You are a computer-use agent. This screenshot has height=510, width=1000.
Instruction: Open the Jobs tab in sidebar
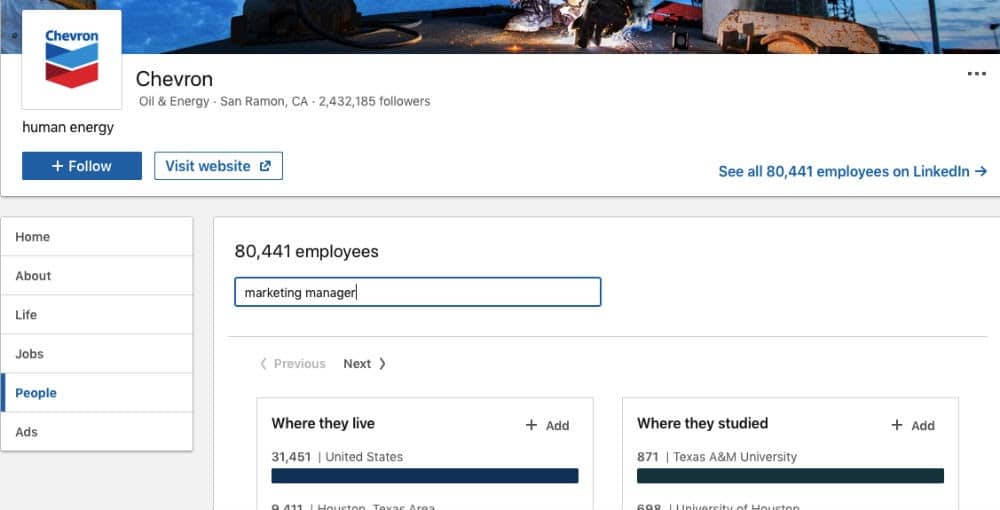(x=97, y=354)
